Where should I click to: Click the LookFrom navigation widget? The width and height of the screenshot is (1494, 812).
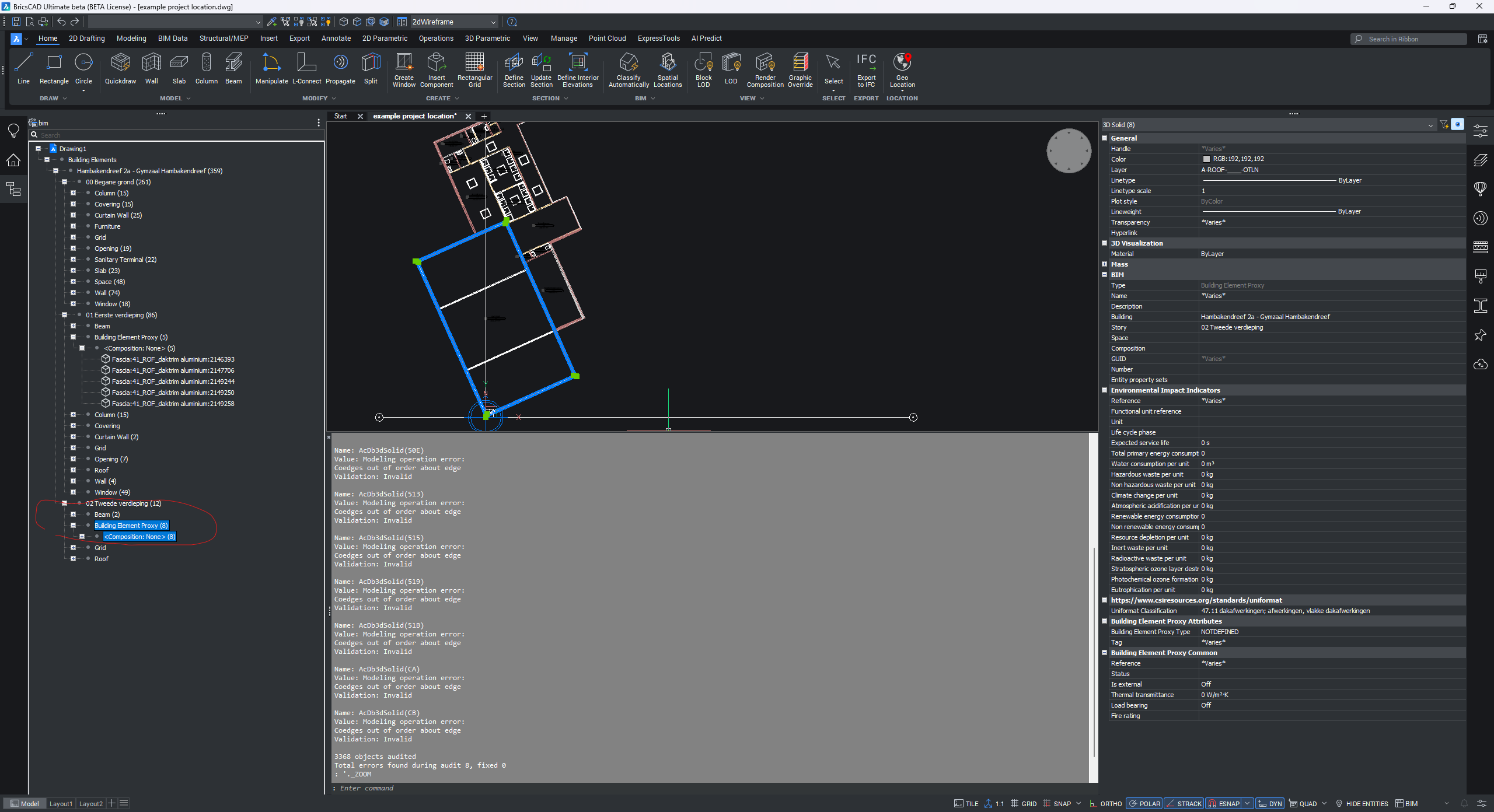pyautogui.click(x=1069, y=150)
